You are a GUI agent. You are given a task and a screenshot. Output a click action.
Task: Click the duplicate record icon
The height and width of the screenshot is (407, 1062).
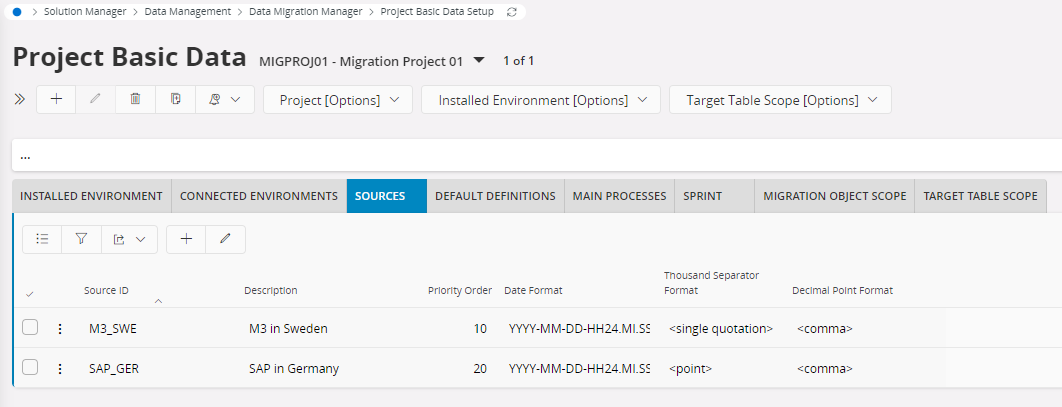click(x=175, y=100)
